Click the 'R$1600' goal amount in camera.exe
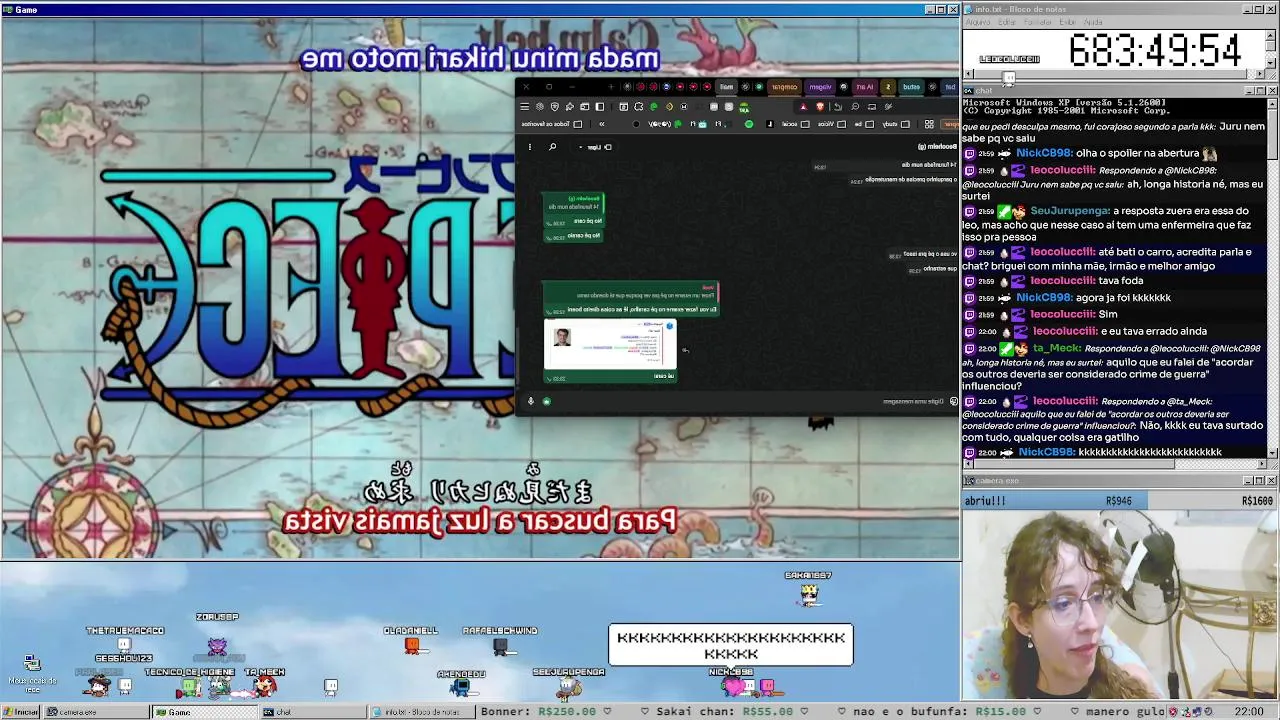The image size is (1280, 720). tap(1257, 501)
